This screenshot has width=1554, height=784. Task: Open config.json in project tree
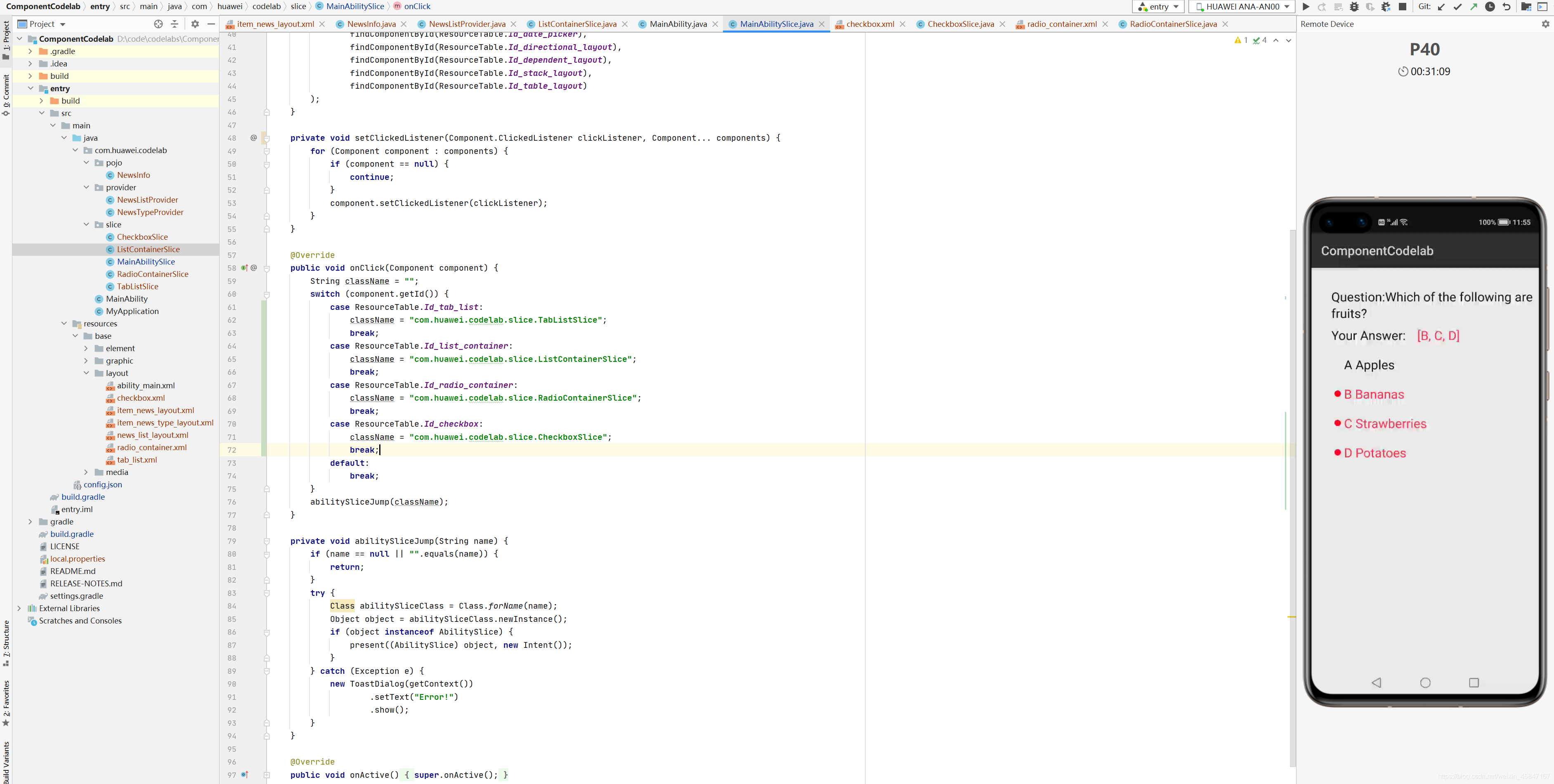103,485
